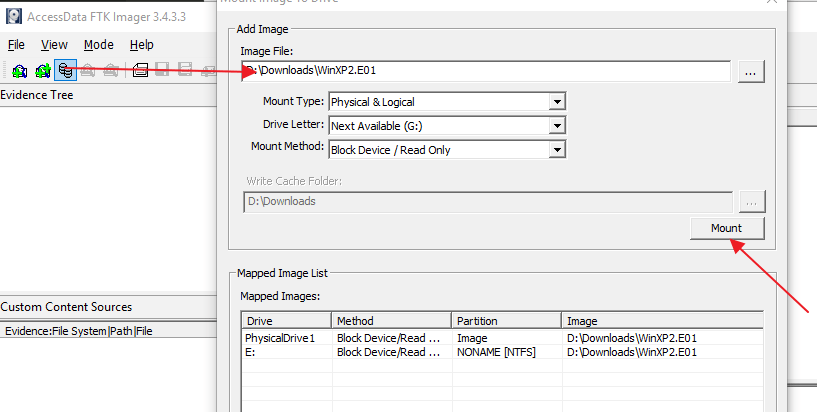This screenshot has height=412, width=817.
Task: Browse for an image file with the ... button
Action: [751, 71]
